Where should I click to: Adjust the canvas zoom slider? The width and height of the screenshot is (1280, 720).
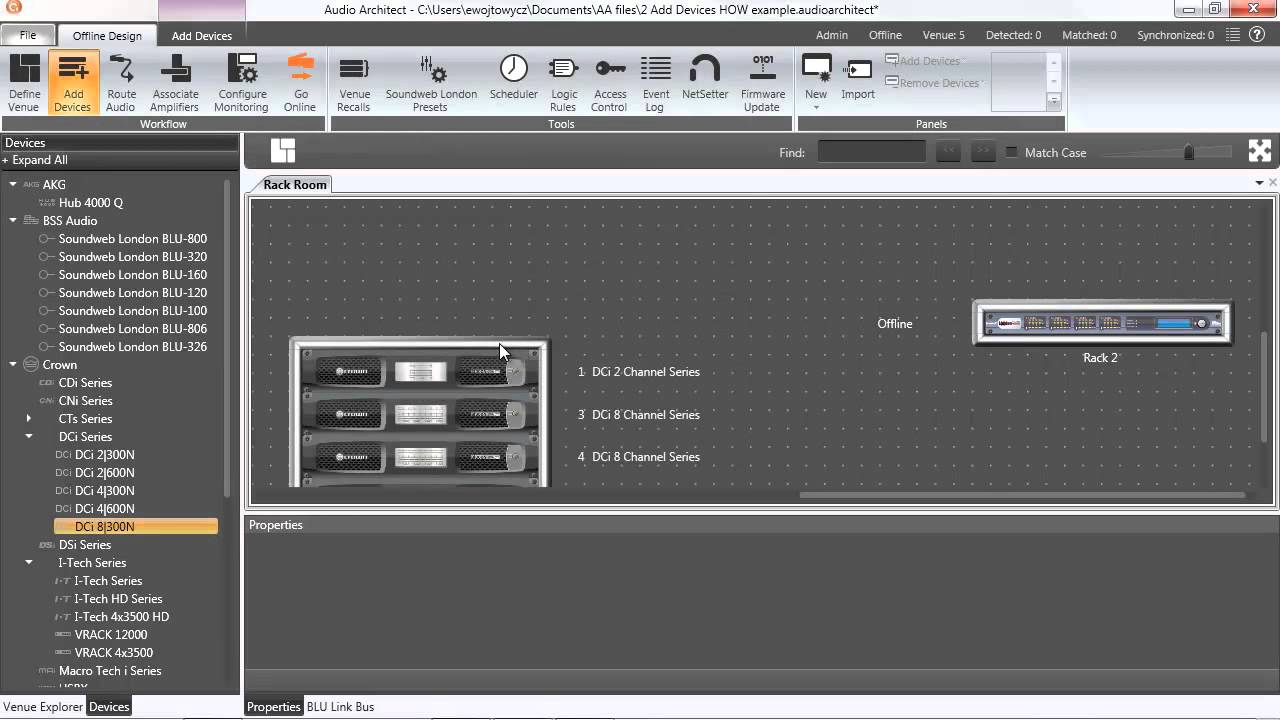tap(1188, 152)
